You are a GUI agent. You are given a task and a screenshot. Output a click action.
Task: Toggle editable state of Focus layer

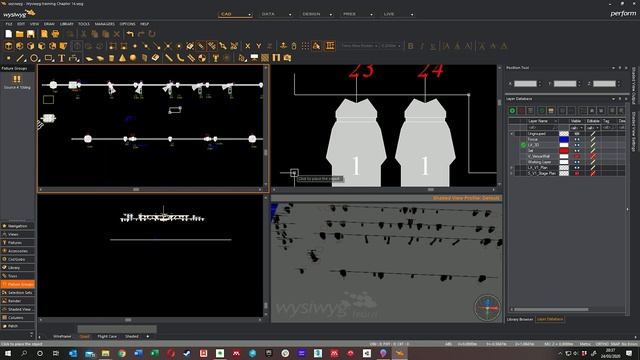click(x=593, y=139)
